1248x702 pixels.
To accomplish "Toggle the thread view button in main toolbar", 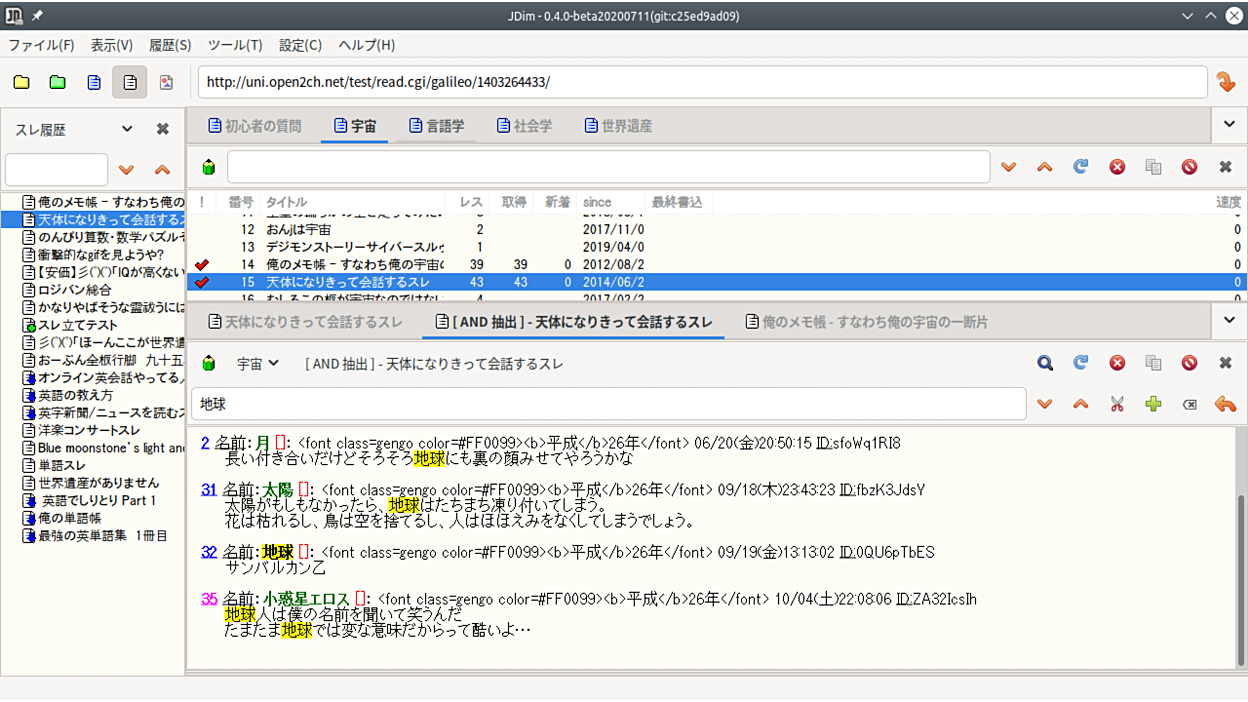I will click(130, 82).
